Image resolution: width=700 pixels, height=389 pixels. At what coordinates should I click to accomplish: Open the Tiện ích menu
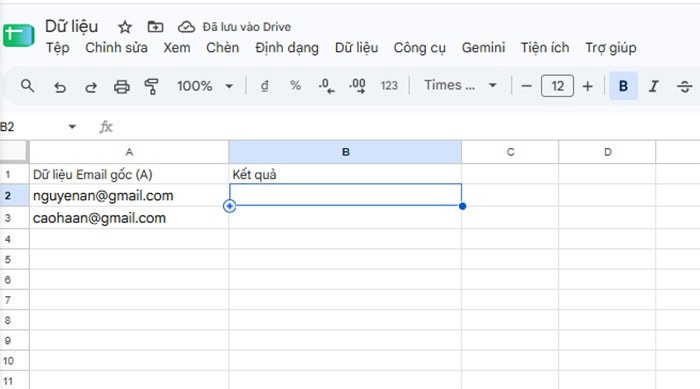(x=545, y=48)
